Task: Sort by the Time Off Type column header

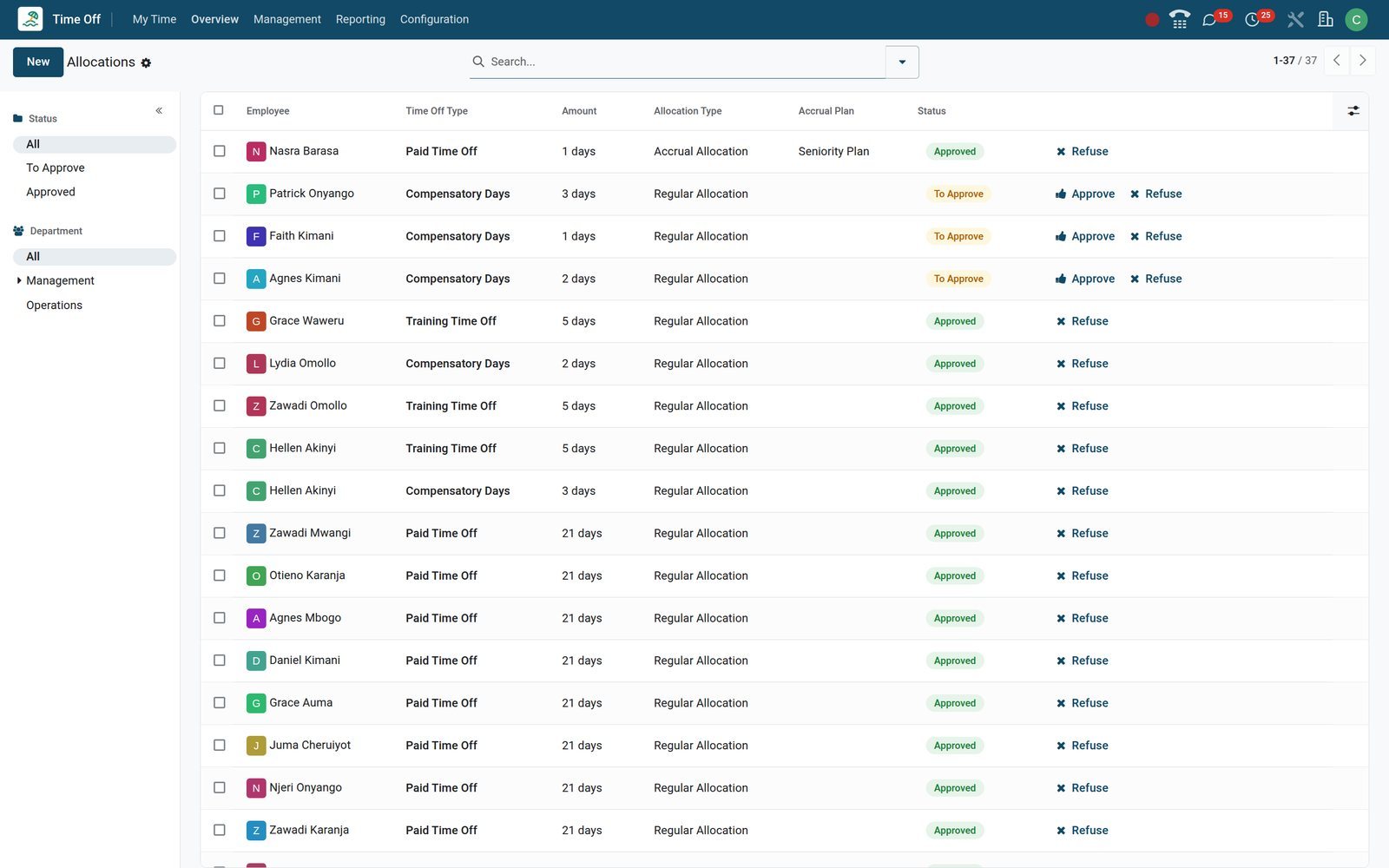Action: [x=437, y=111]
